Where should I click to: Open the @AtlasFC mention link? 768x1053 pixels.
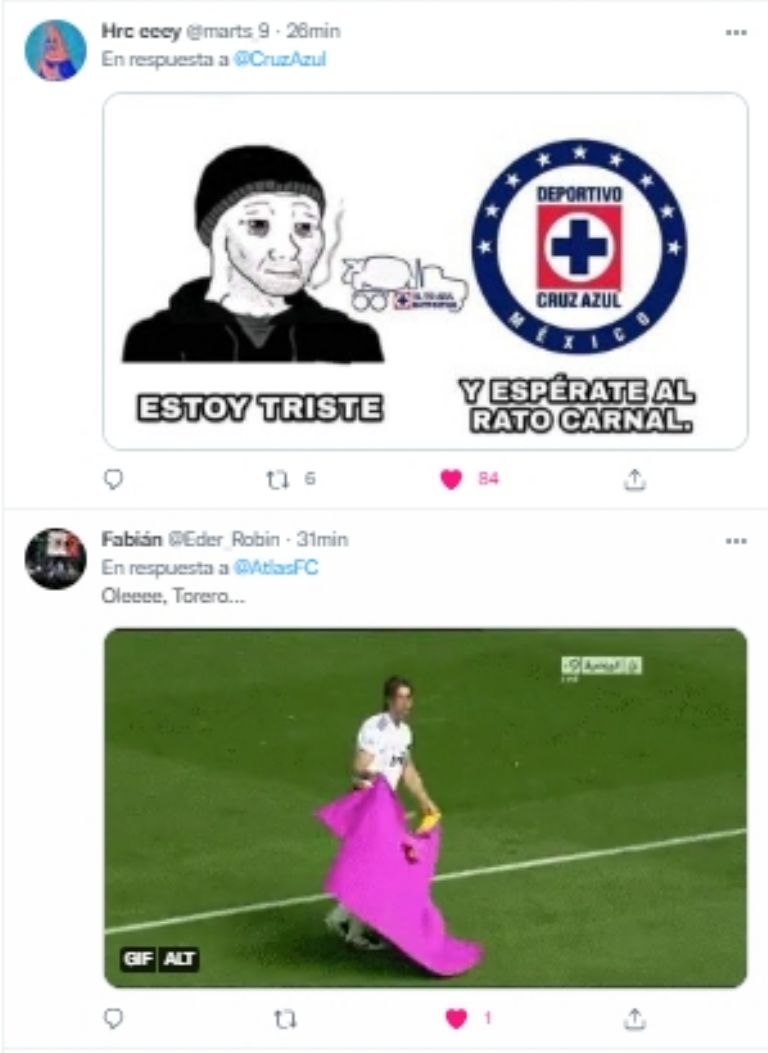point(275,567)
